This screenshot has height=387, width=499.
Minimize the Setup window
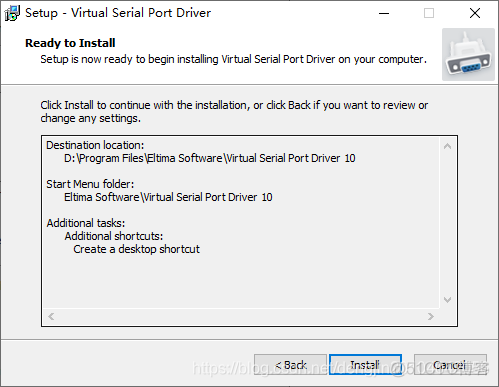[384, 13]
